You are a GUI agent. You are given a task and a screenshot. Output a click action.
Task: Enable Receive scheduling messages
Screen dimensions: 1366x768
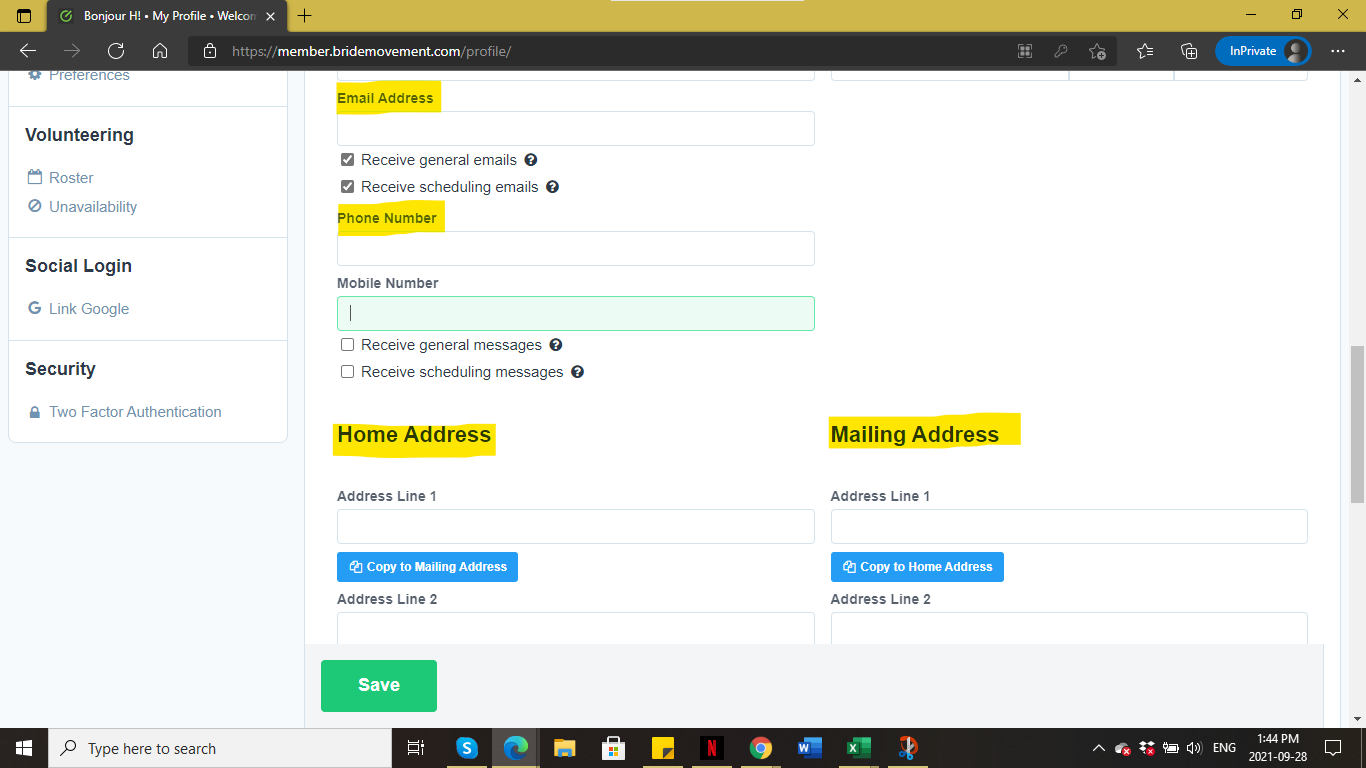[347, 372]
